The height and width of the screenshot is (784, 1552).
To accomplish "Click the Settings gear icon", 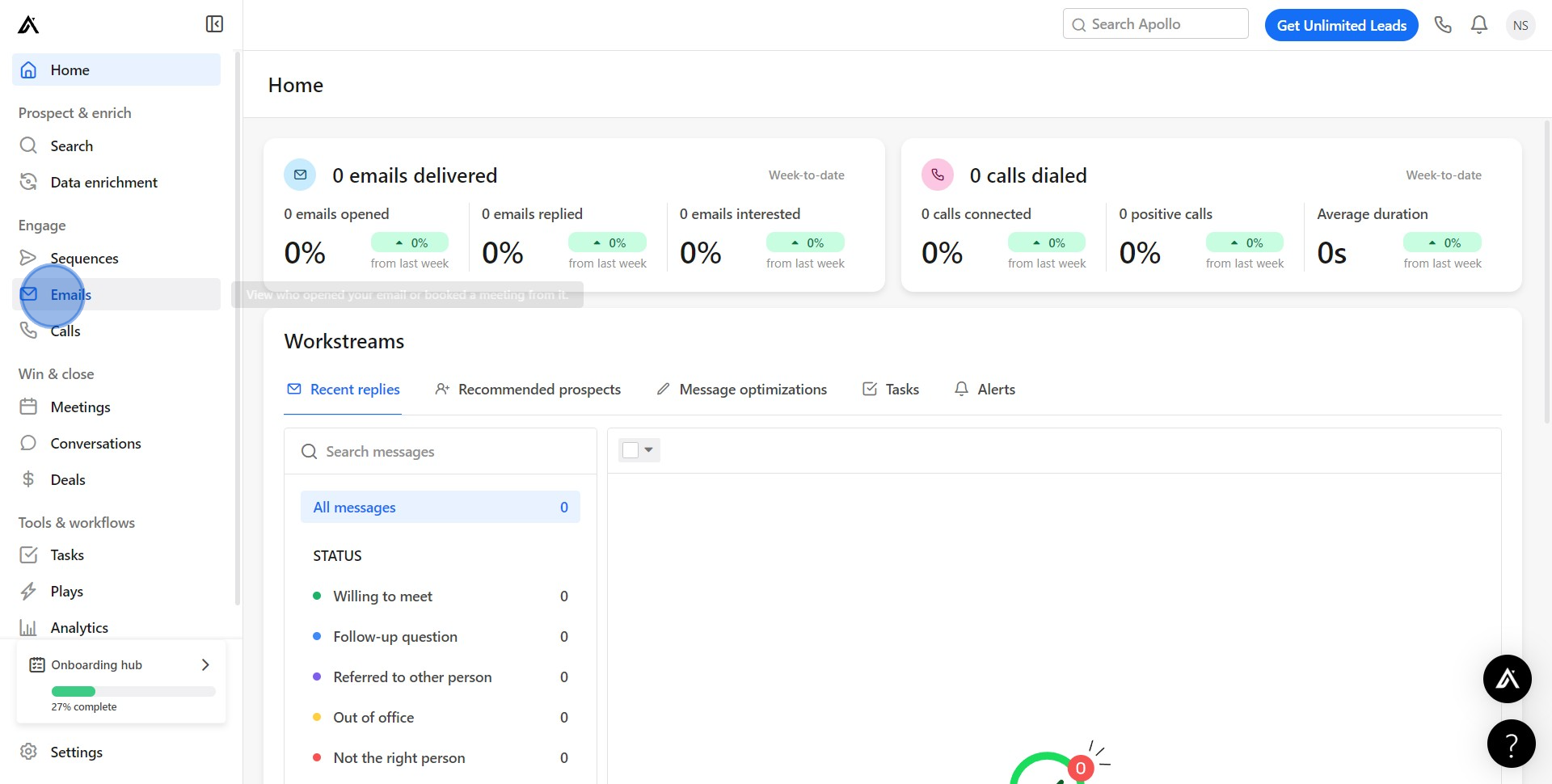I will click(28, 752).
